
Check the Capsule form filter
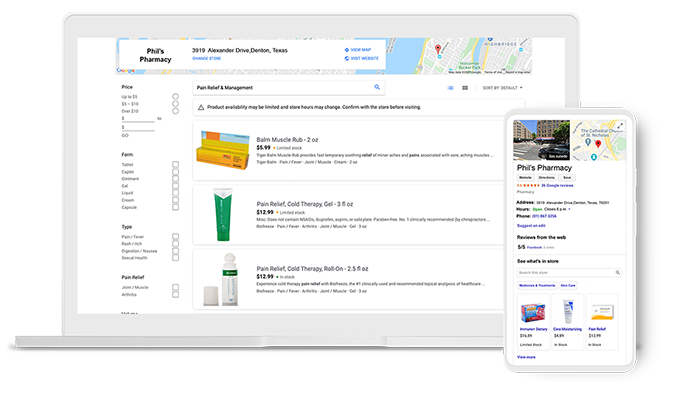175,207
